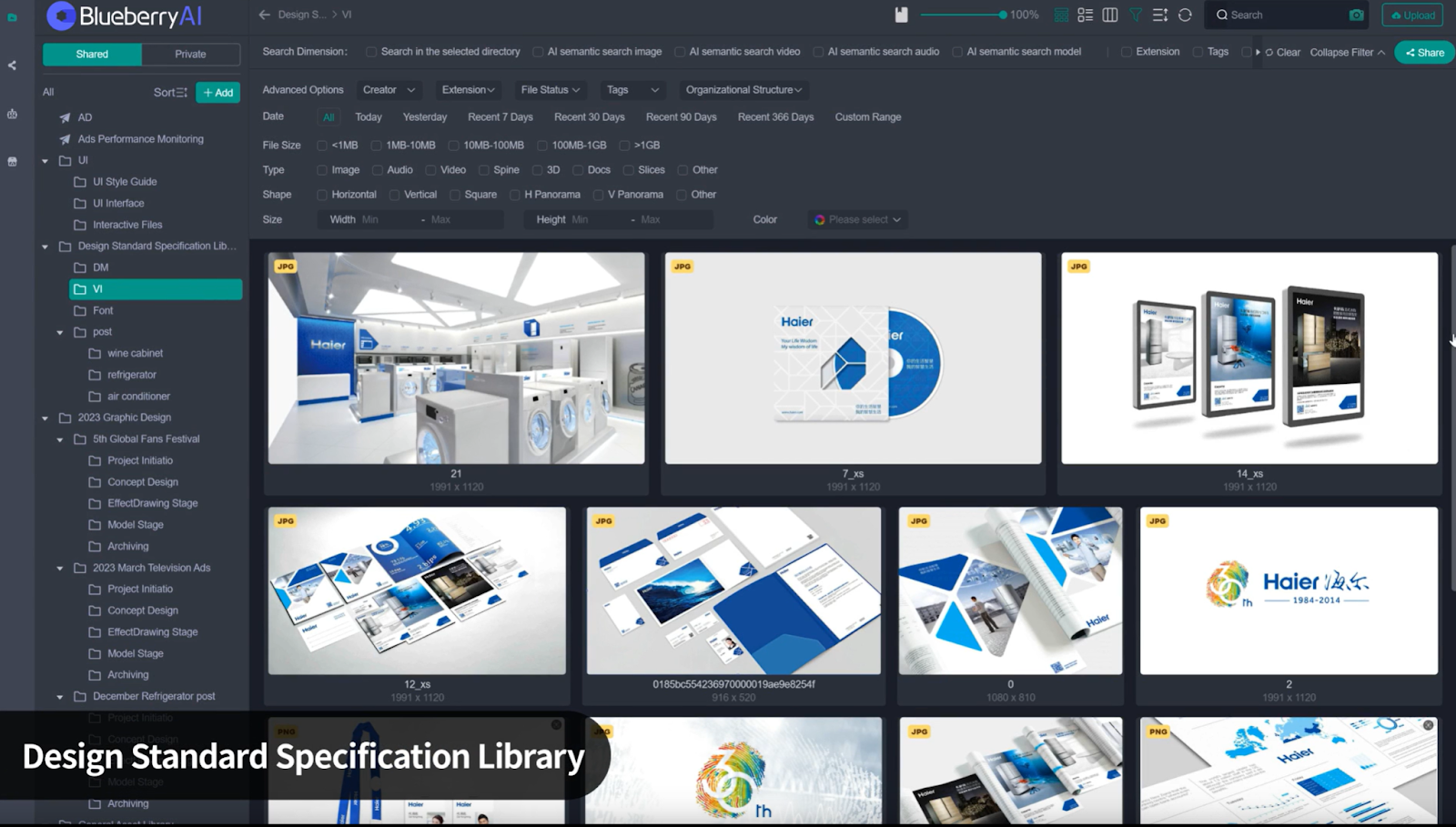1456x827 pixels.
Task: Collapse the 5th Global Fans Festival folder
Action: [x=60, y=439]
